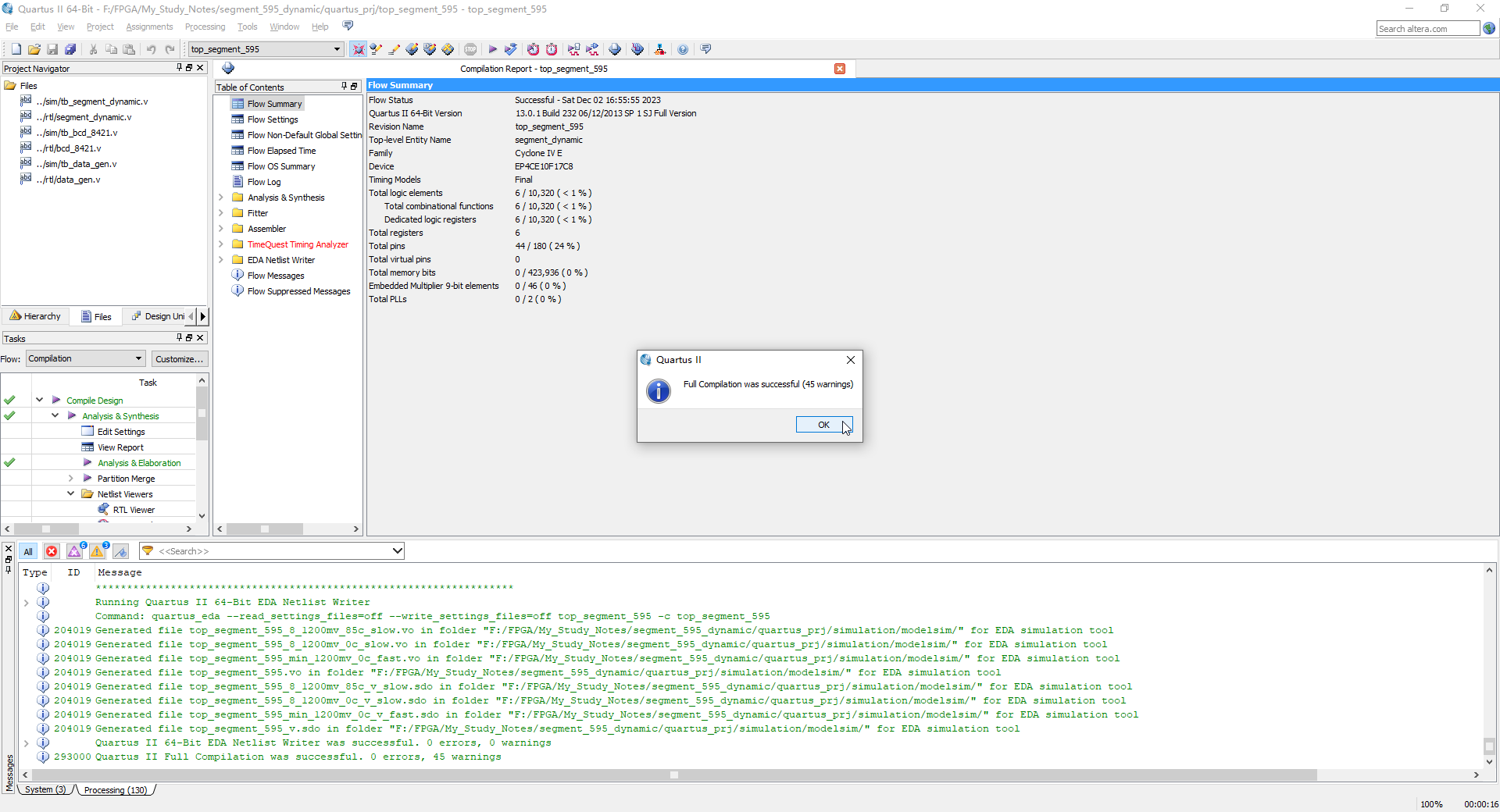Open the top_segment_595 project dropdown
The height and width of the screenshot is (812, 1500).
337,49
